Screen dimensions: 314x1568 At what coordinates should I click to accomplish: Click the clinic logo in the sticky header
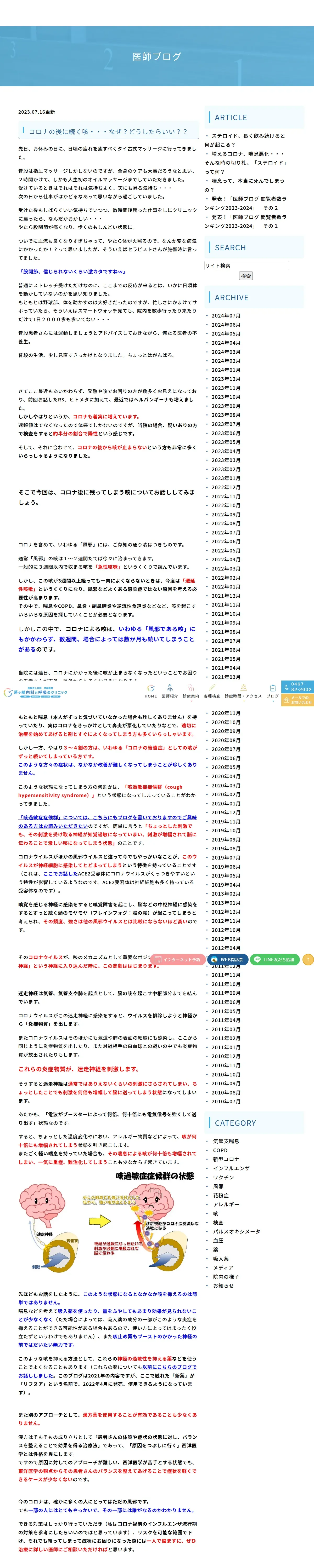click(x=35, y=693)
